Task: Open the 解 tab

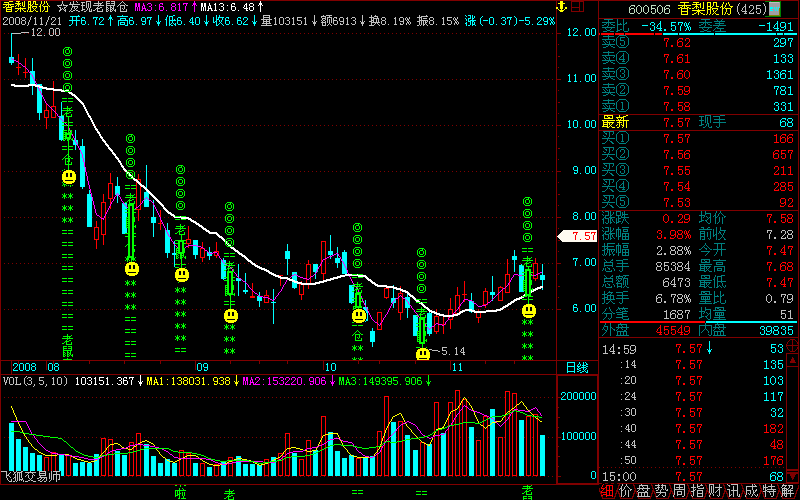Action: [x=788, y=491]
